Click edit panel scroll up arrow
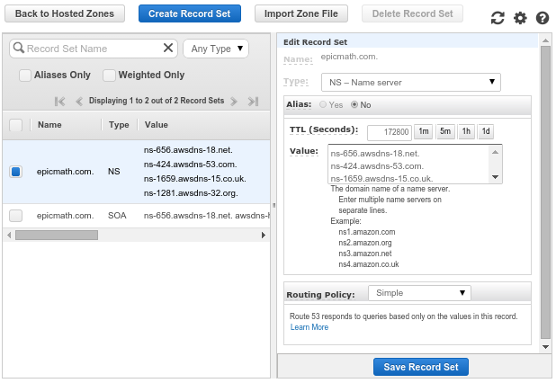Viewport: 556px width, 383px height. [x=546, y=41]
